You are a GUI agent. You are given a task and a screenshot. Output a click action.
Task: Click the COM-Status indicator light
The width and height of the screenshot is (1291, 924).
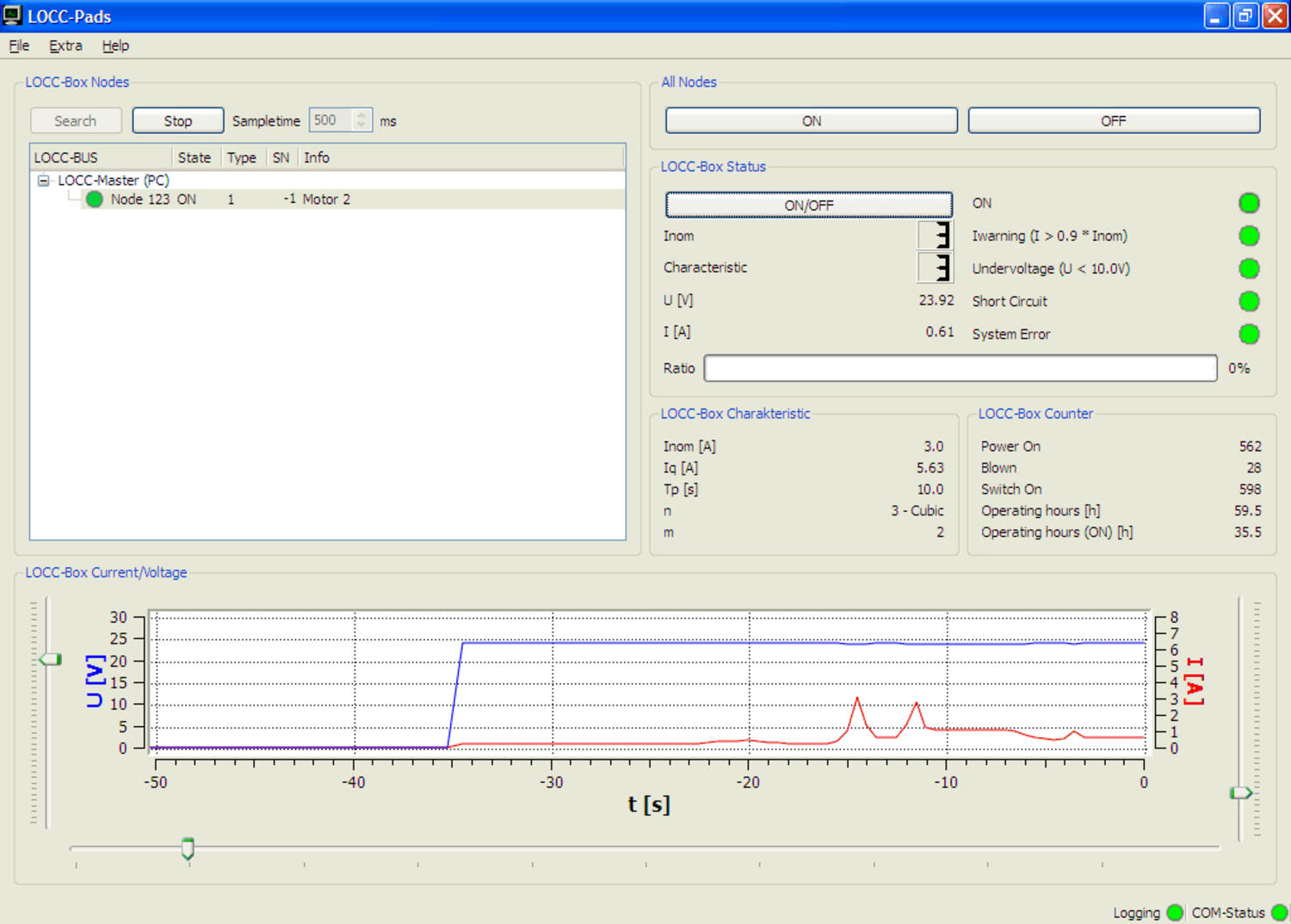(x=1279, y=913)
